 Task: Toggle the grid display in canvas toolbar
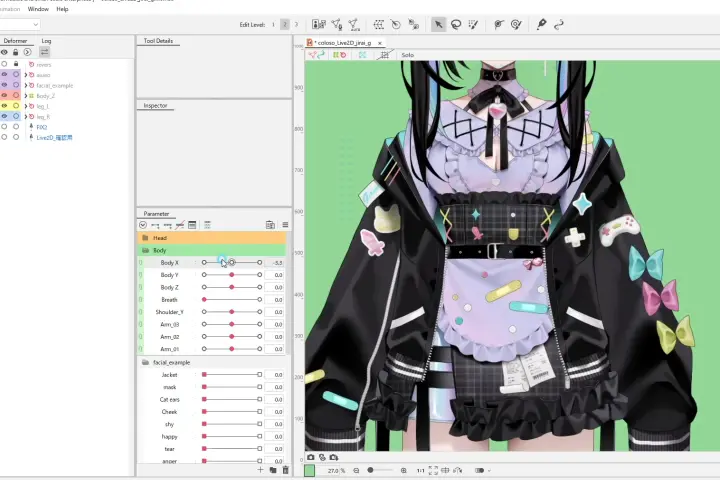pyautogui.click(x=384, y=55)
